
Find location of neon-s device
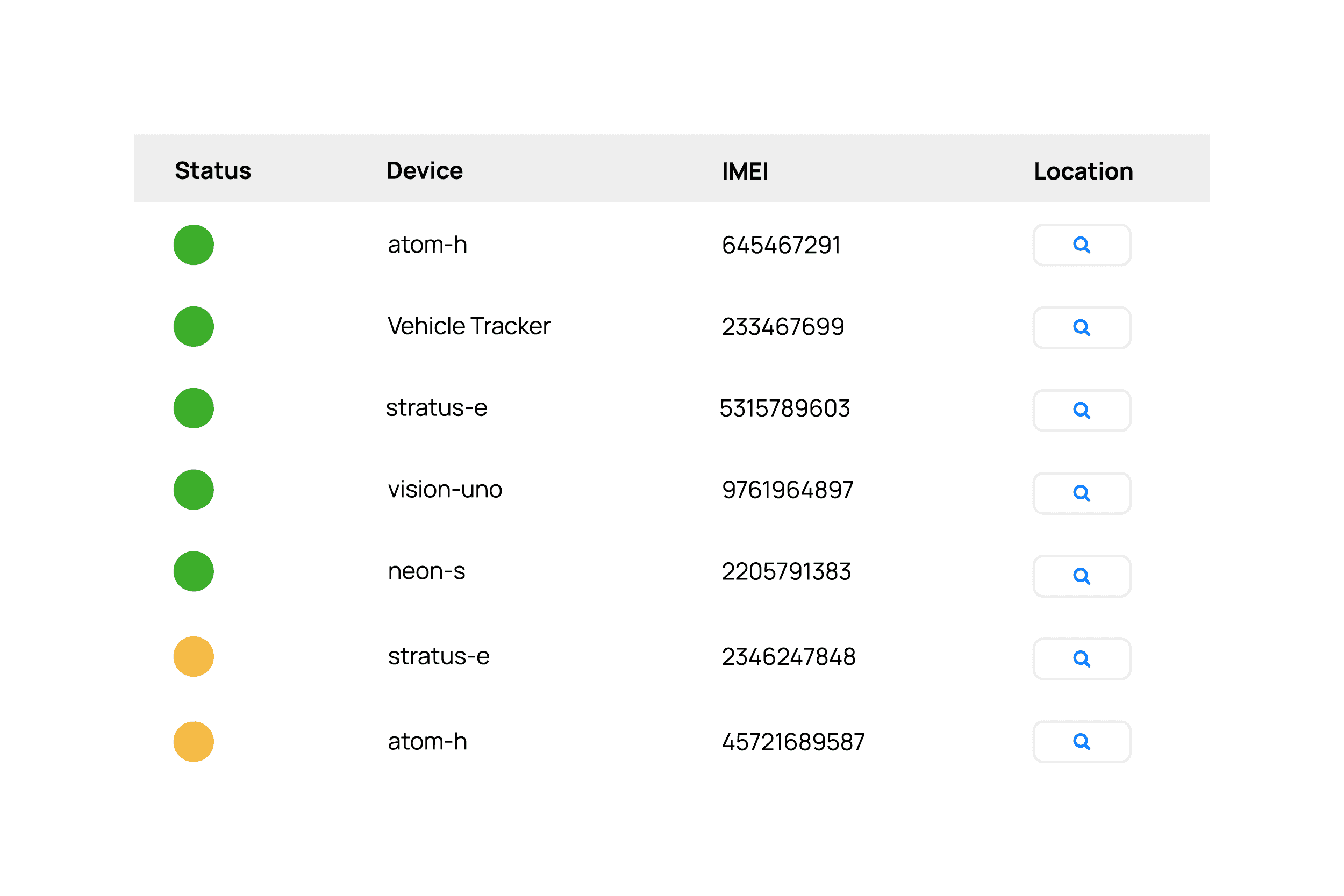[1081, 576]
